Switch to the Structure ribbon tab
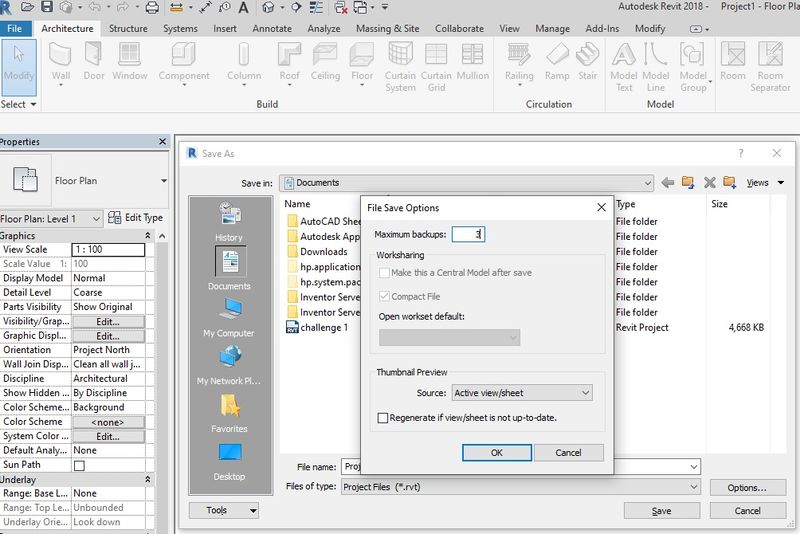800x534 pixels. click(128, 29)
